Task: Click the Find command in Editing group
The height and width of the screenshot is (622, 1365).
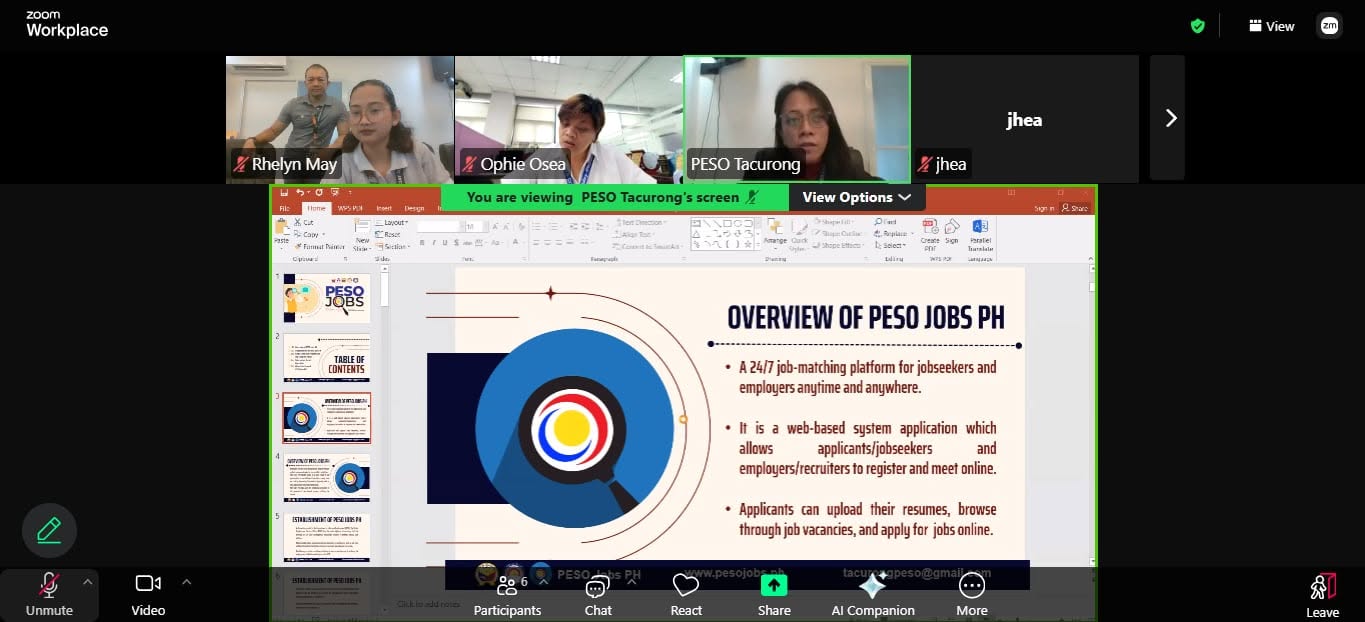Action: (886, 222)
